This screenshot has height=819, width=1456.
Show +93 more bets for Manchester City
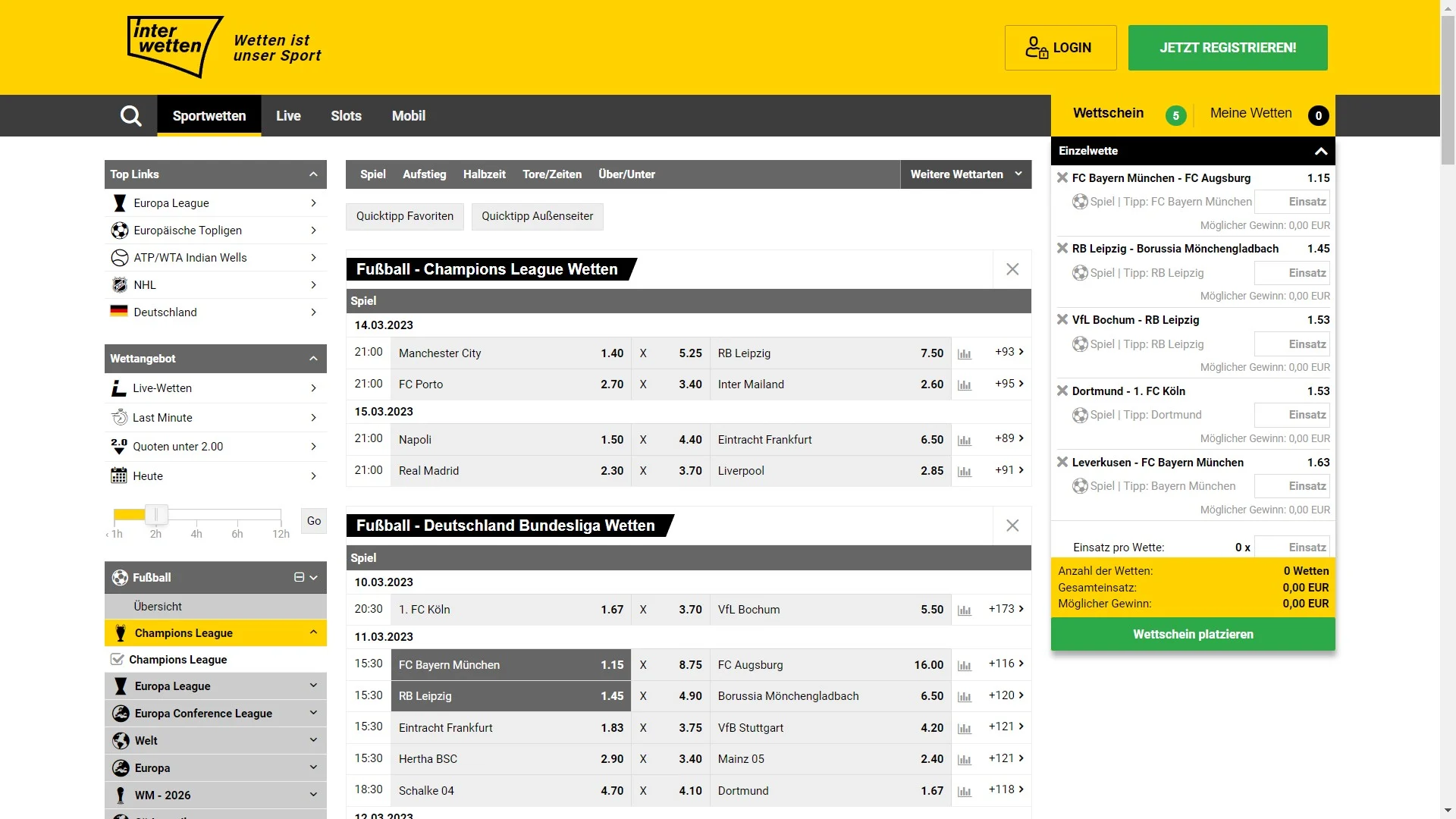coord(1009,352)
